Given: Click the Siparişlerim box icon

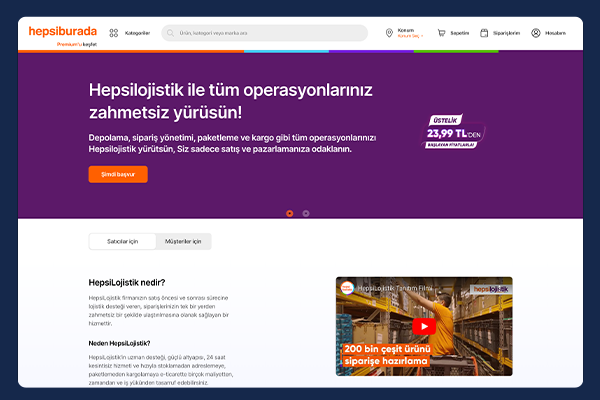Looking at the screenshot, I should click(x=484, y=33).
